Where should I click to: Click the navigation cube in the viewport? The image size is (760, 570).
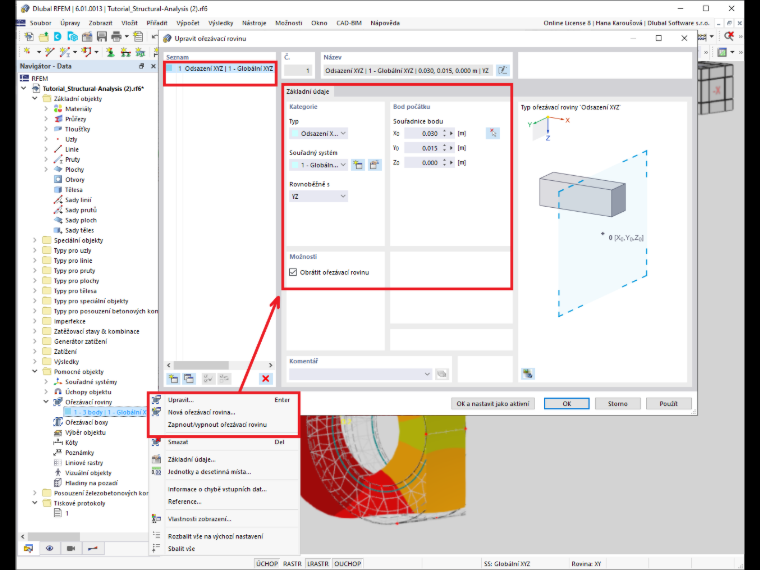coord(716,90)
